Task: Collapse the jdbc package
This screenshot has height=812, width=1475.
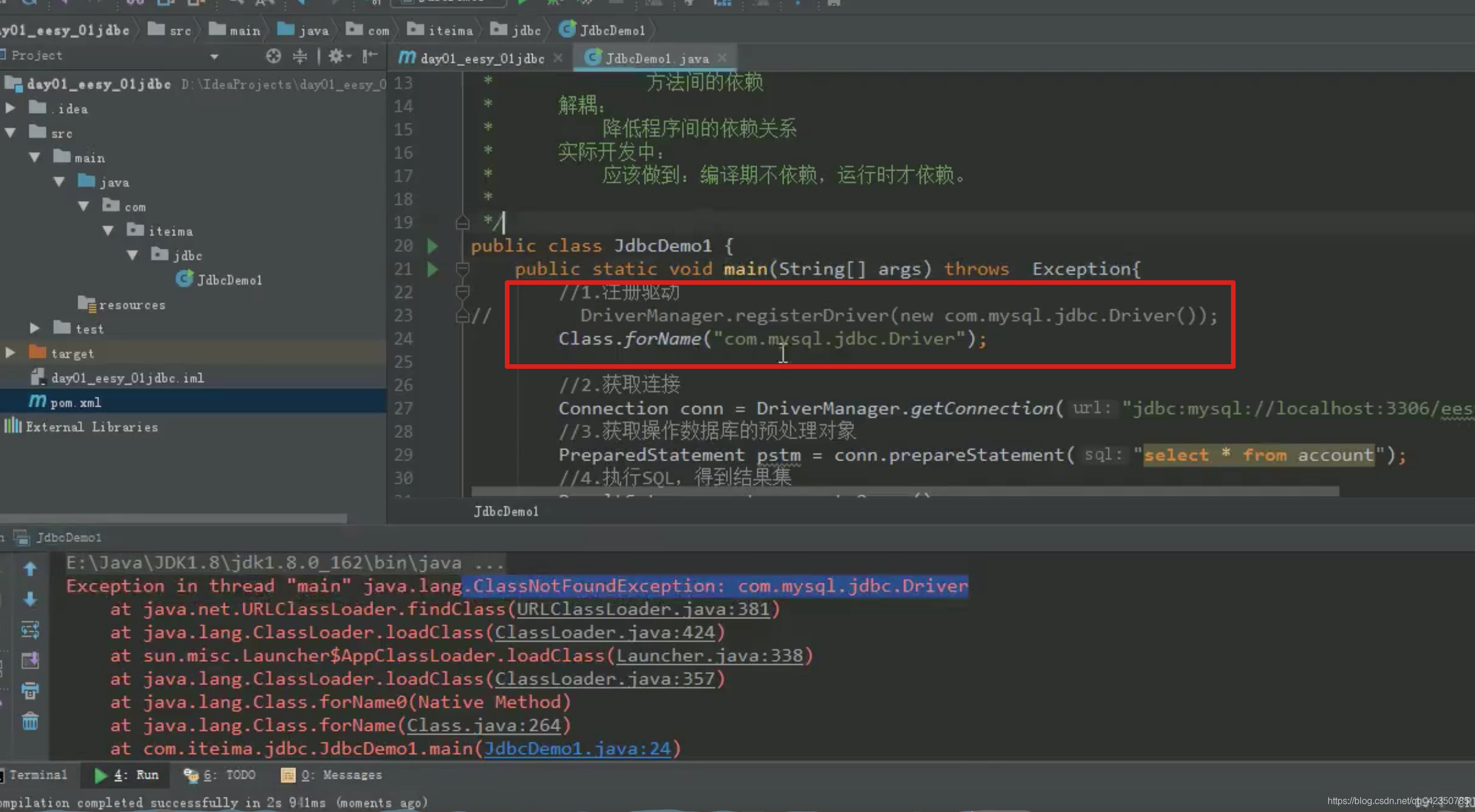Action: [x=132, y=255]
